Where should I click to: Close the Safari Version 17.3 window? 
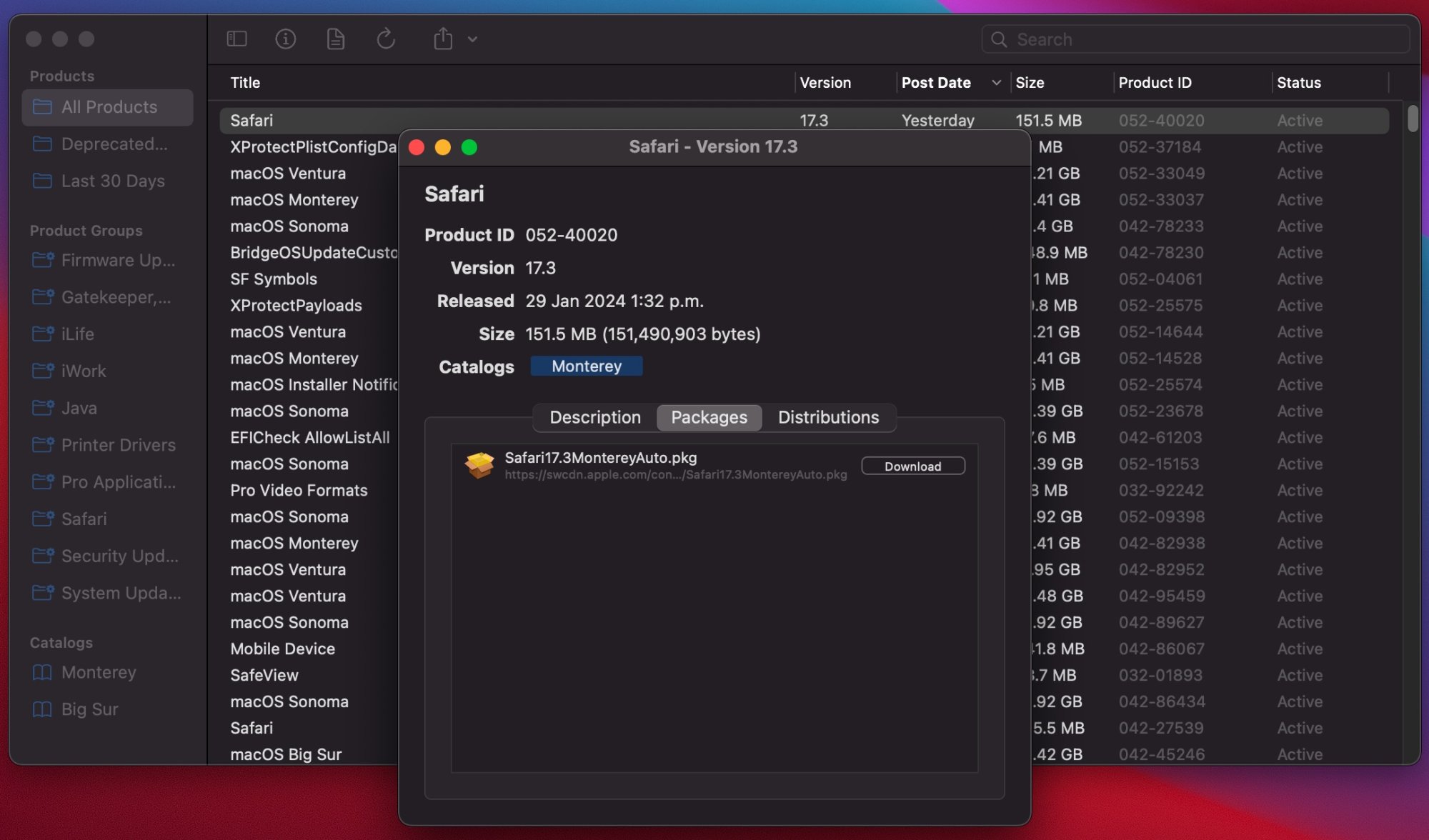(417, 147)
